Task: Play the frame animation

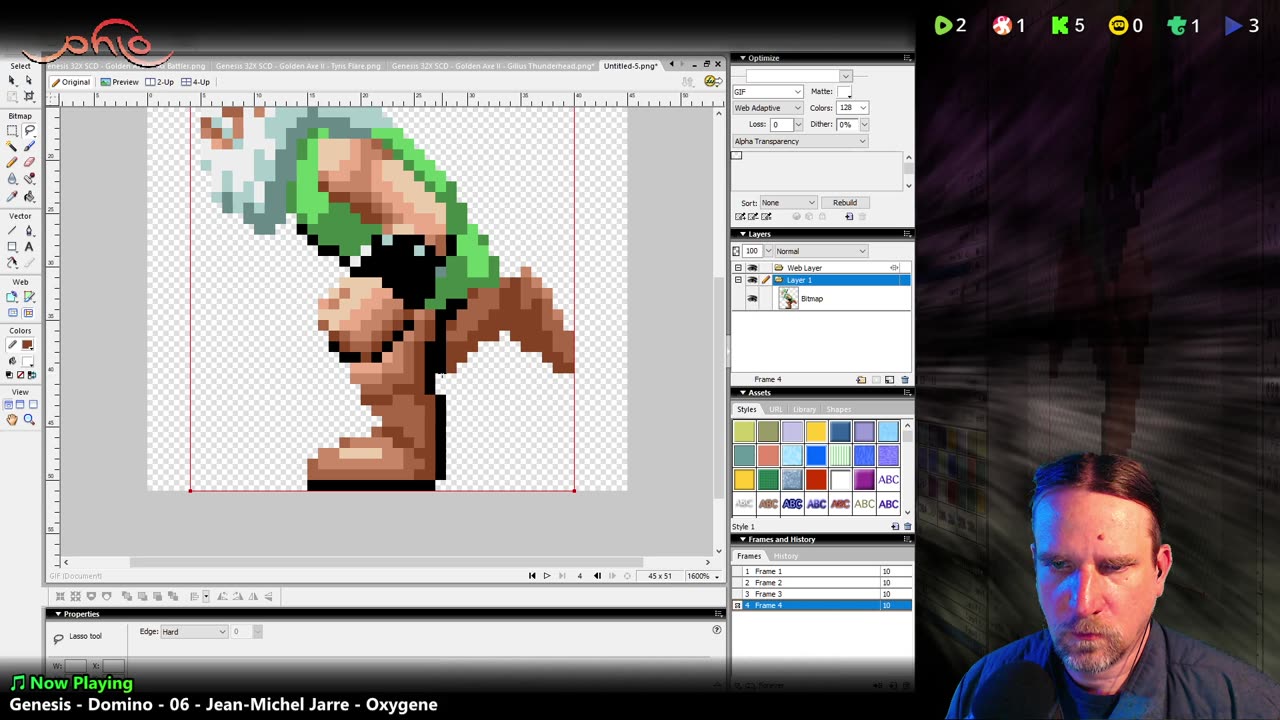Action: [546, 576]
